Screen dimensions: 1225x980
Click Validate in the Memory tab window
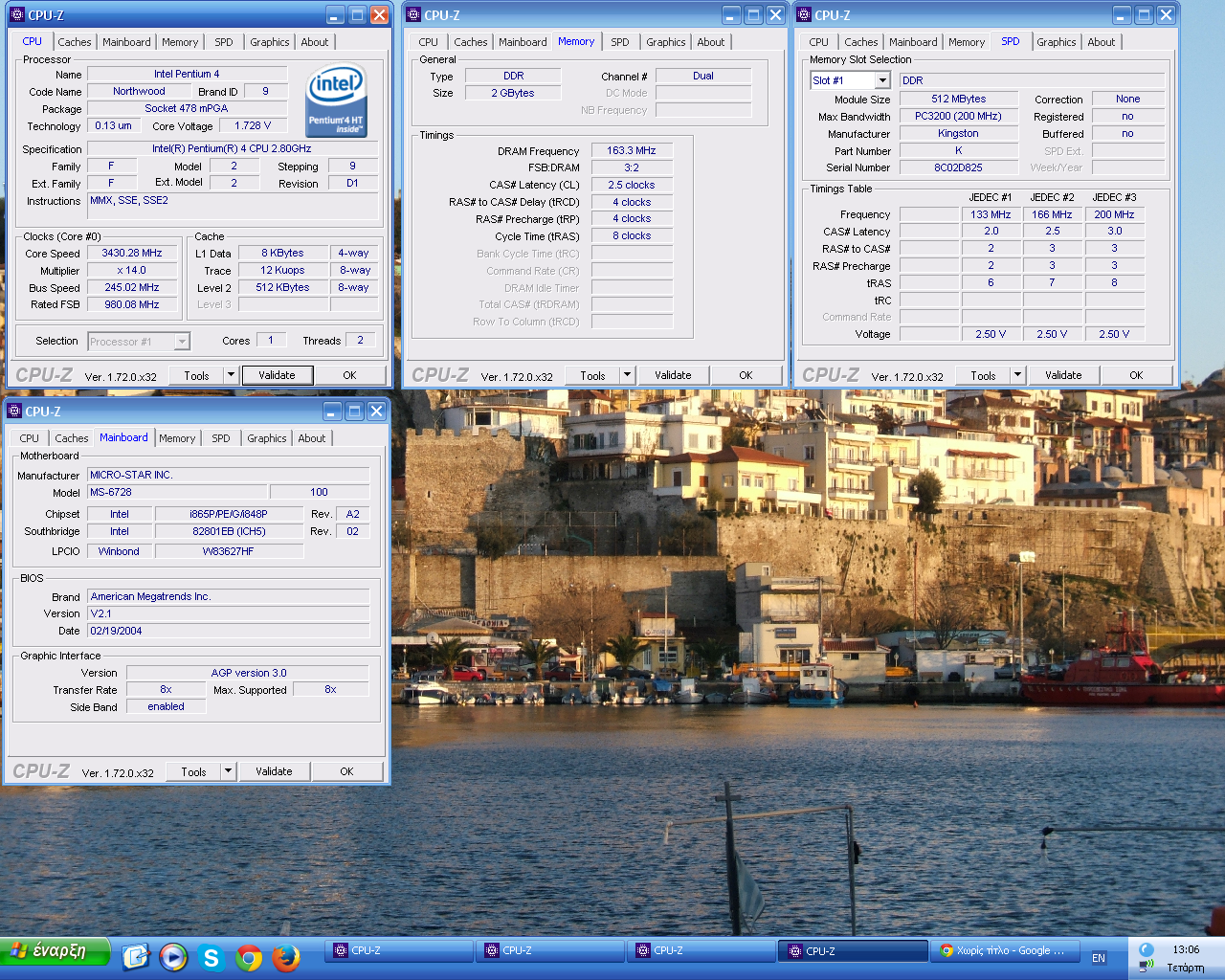(x=673, y=375)
